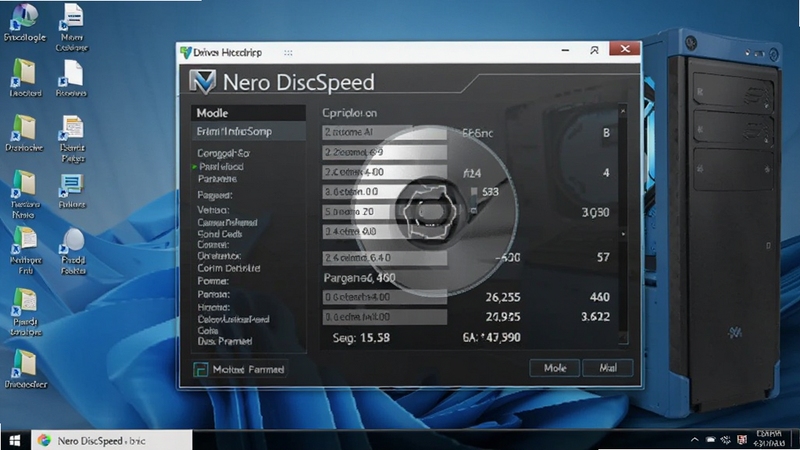Image resolution: width=800 pixels, height=450 pixels.
Task: Click the value 26,255
Action: 503,297
